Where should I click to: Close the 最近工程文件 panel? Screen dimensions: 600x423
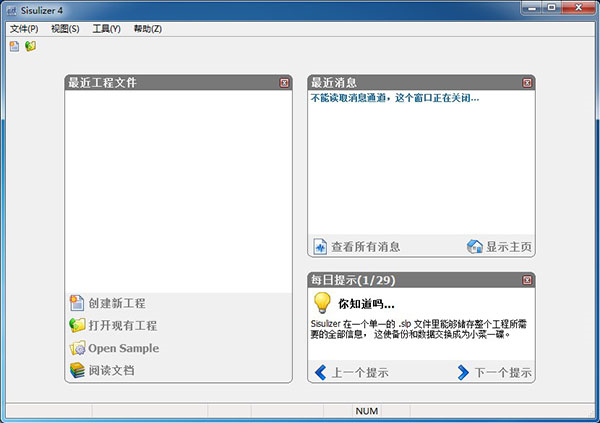(284, 83)
